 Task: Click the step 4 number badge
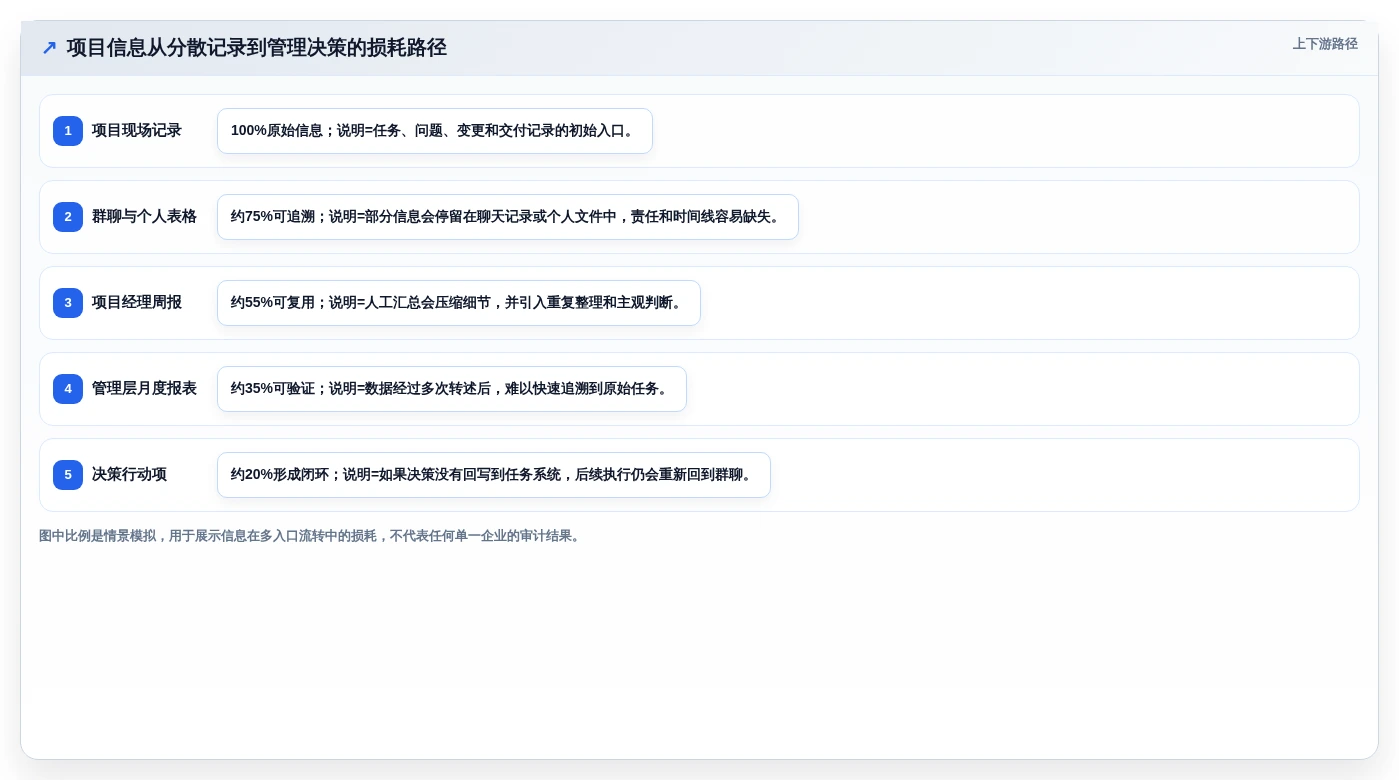68,389
